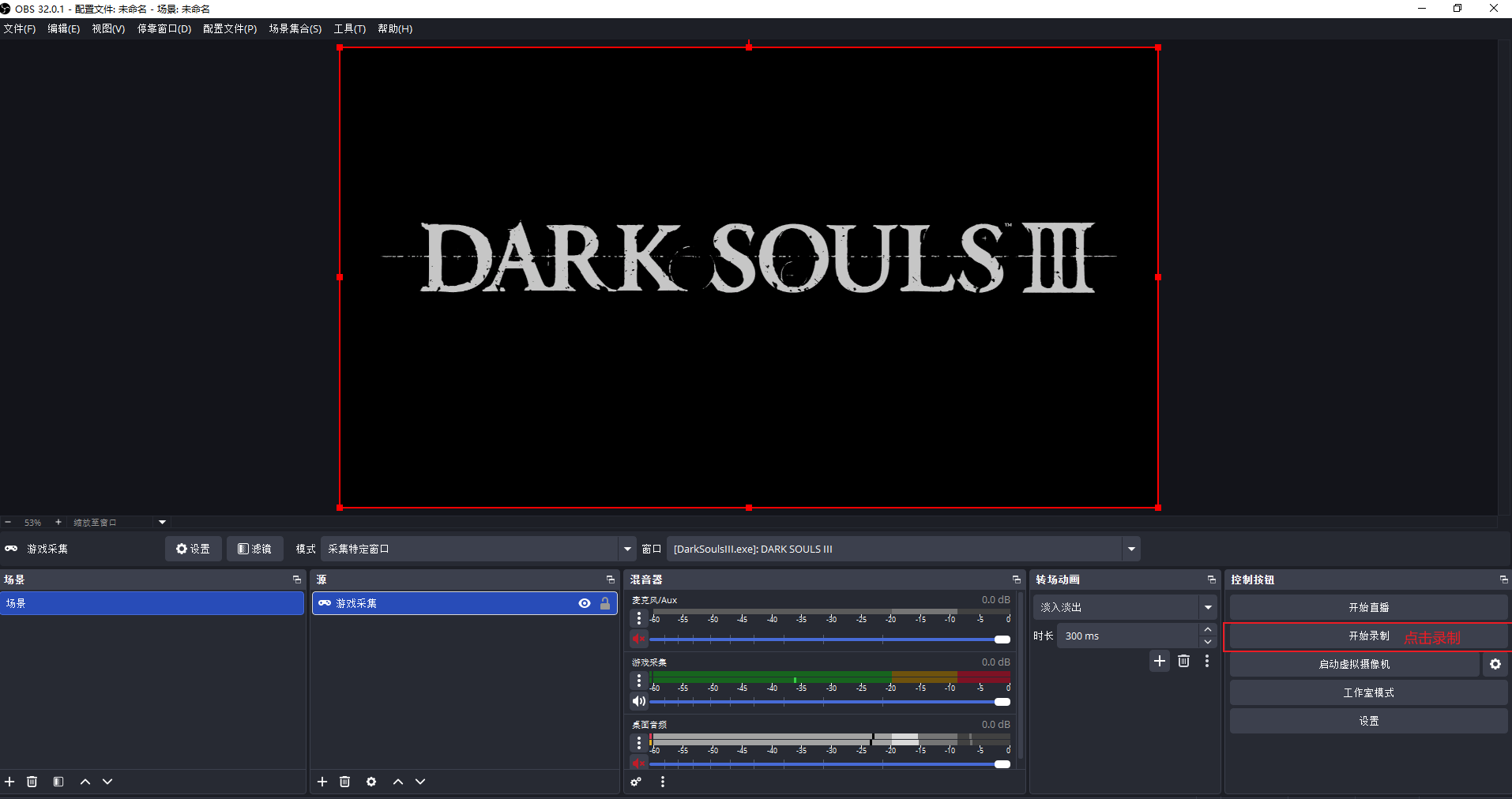This screenshot has height=799, width=1512.
Task: Open the 文件(F) menu
Action: click(x=20, y=28)
